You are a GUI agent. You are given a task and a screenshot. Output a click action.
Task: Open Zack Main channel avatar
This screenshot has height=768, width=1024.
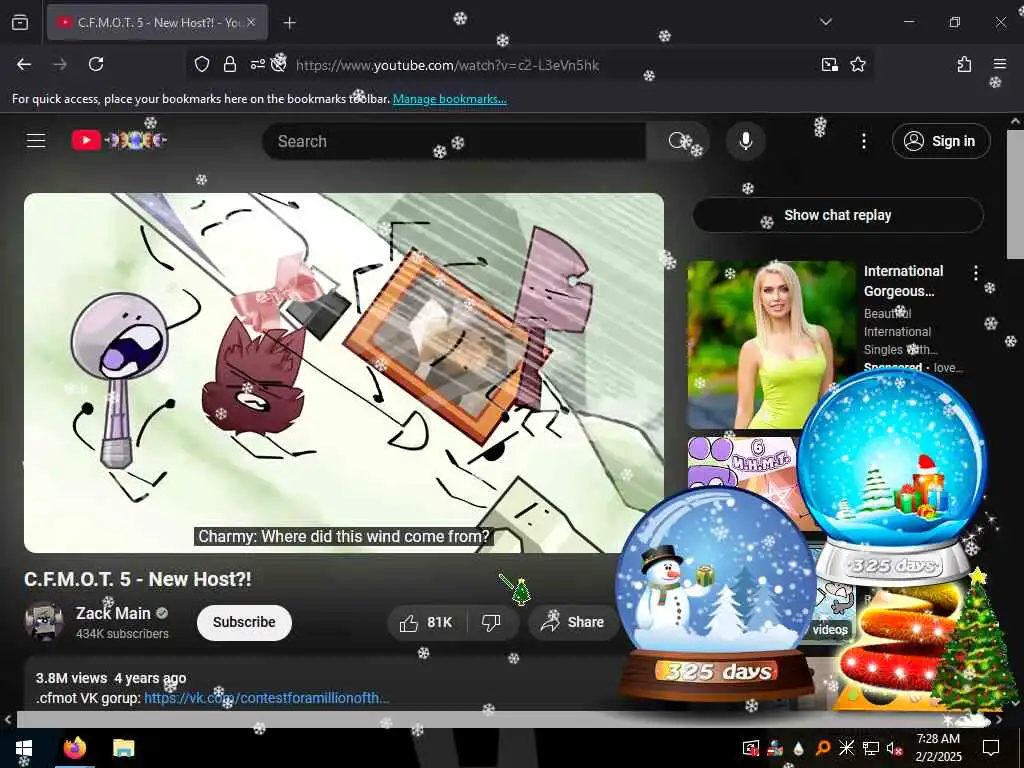coord(44,622)
